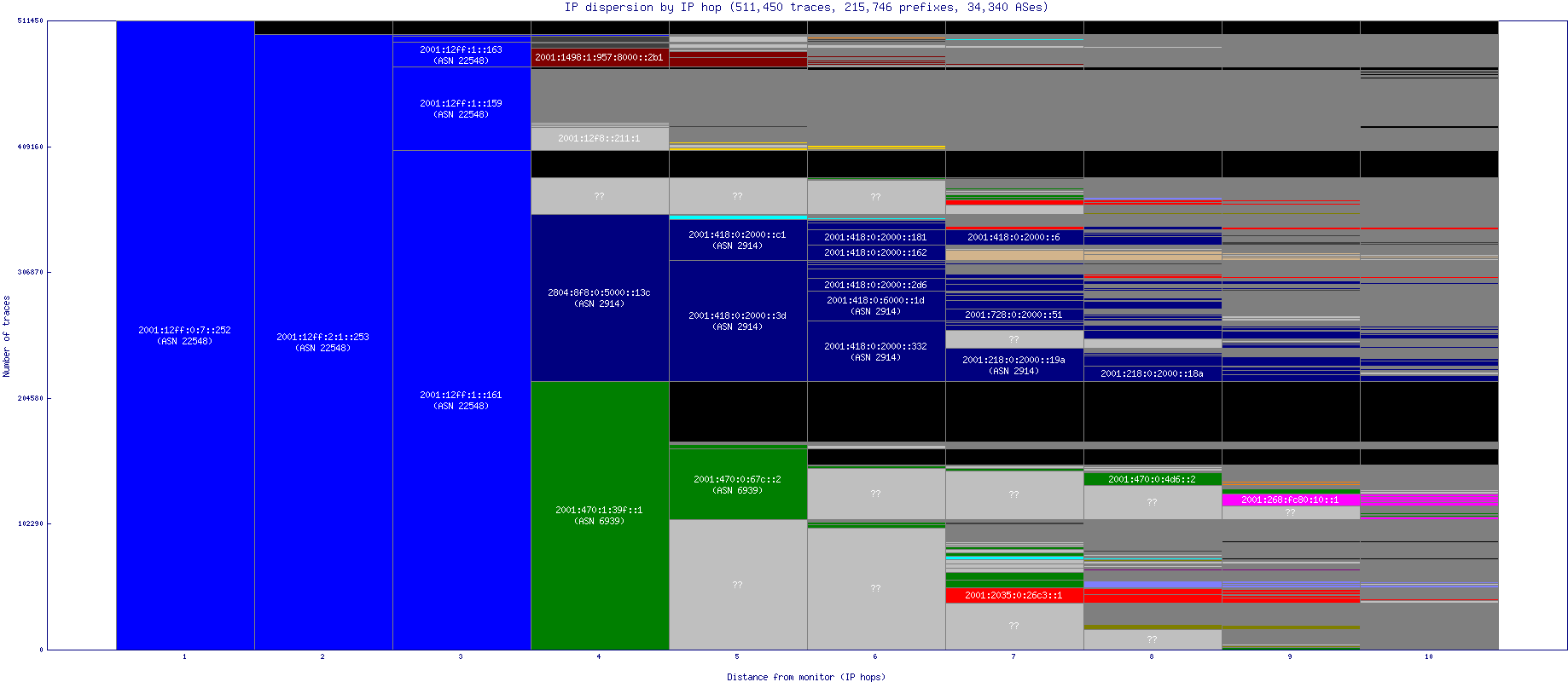The height and width of the screenshot is (682, 1568).
Task: Click the ?? block below 2001:2035:0:26c3::1
Action: pos(1014,626)
